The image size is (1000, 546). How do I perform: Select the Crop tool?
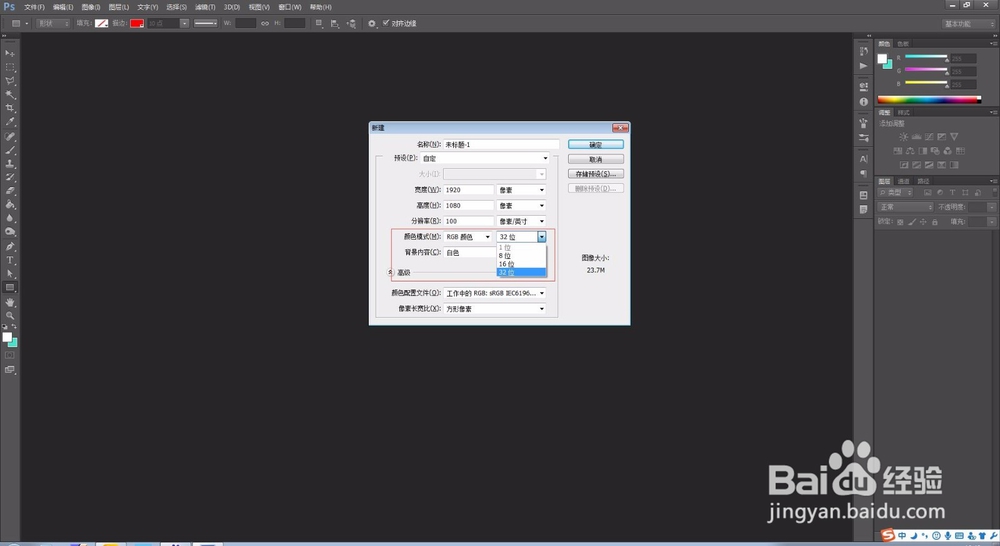(x=10, y=108)
